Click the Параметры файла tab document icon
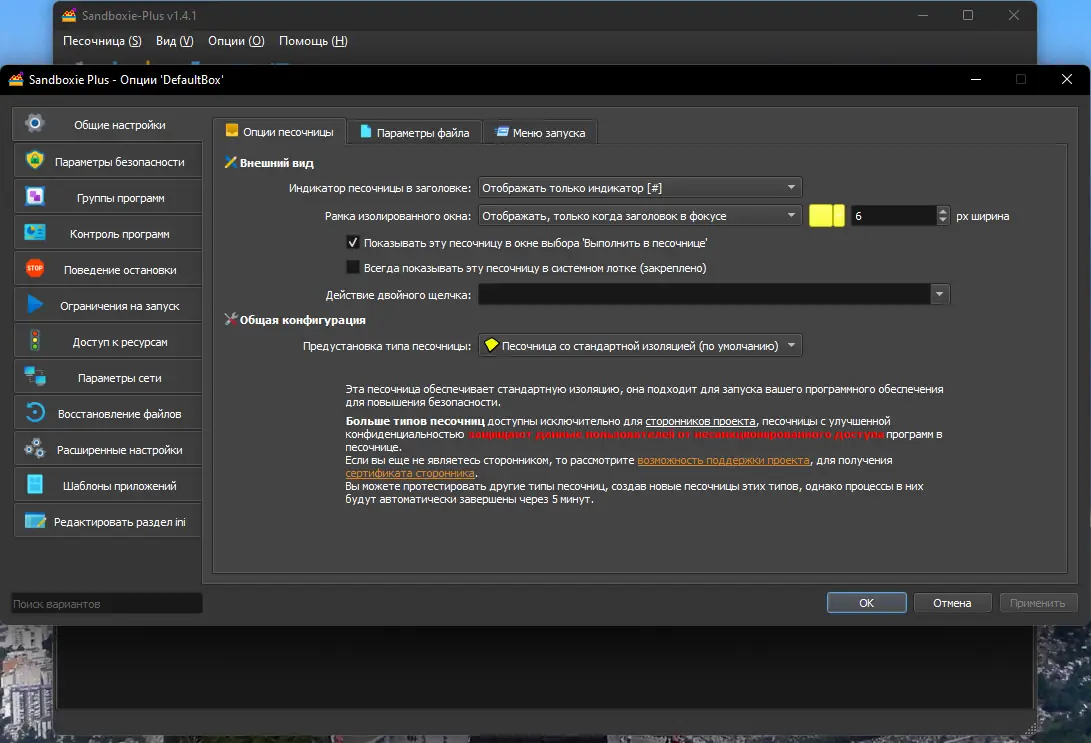The width and height of the screenshot is (1091, 743). (365, 131)
